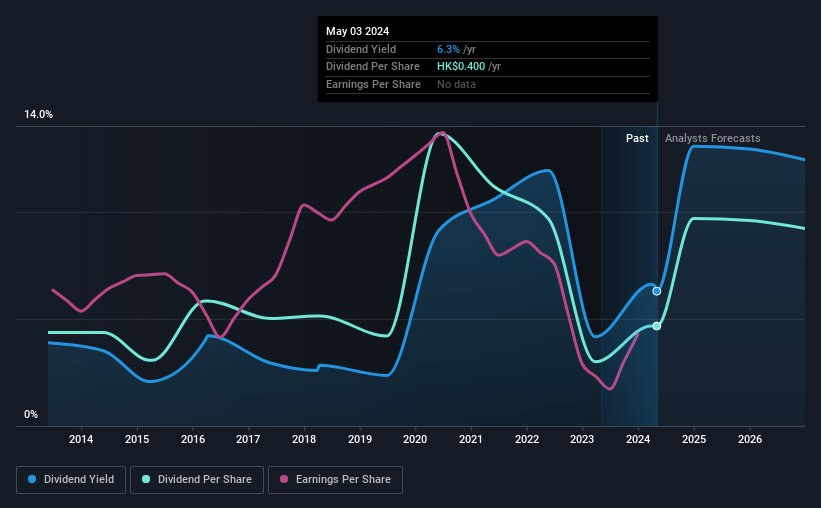This screenshot has width=821, height=508.
Task: Click the HK$0.400 dividend per share value
Action: coord(461,67)
